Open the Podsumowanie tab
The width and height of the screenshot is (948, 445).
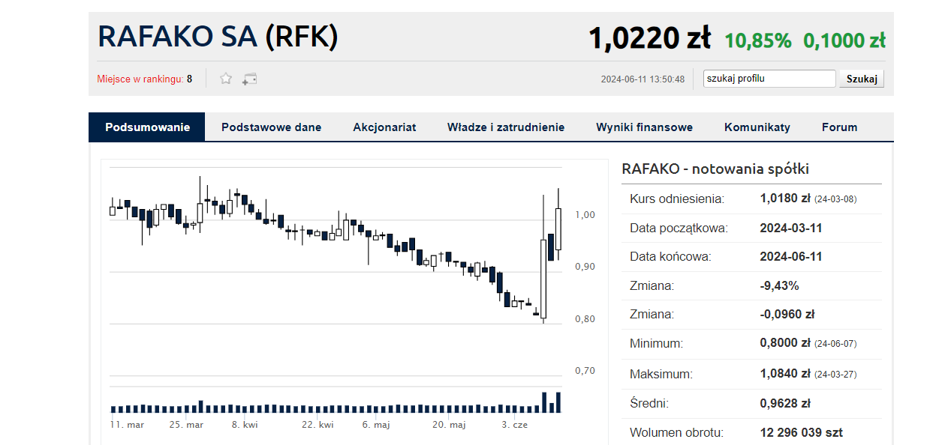click(x=147, y=127)
